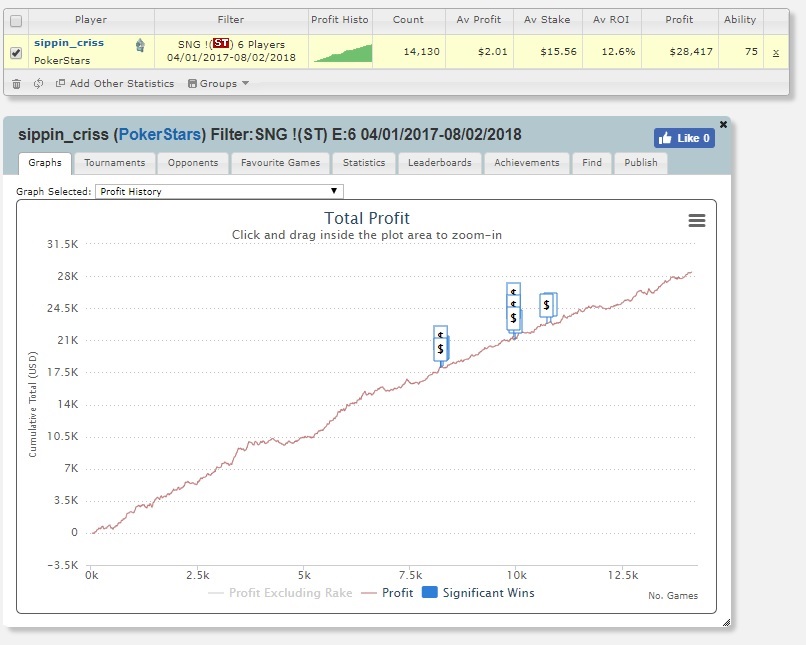Click the Ability column header

click(740, 20)
